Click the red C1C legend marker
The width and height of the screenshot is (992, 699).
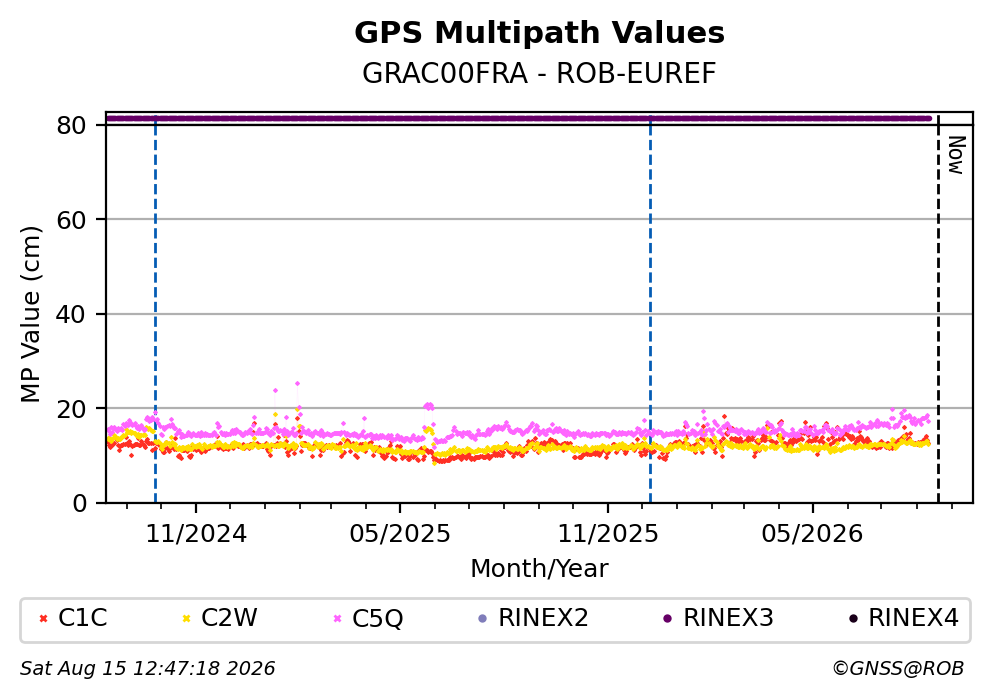(43, 619)
